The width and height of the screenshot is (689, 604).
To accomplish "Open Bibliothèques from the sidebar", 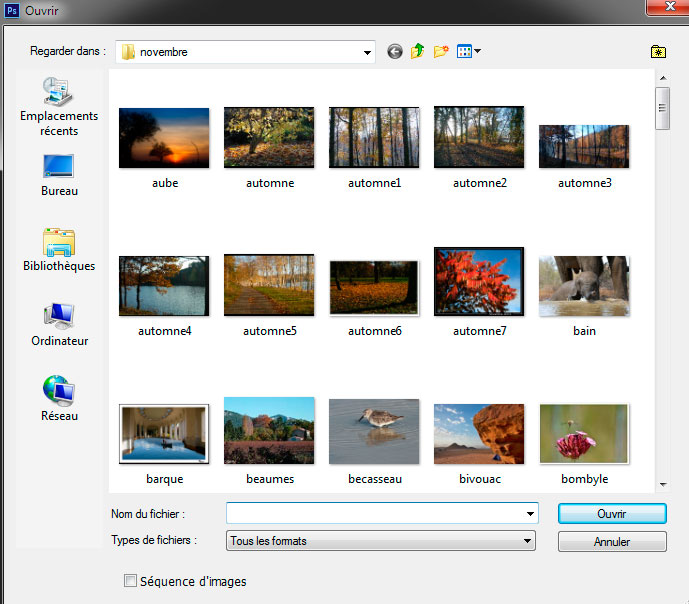I will click(59, 250).
